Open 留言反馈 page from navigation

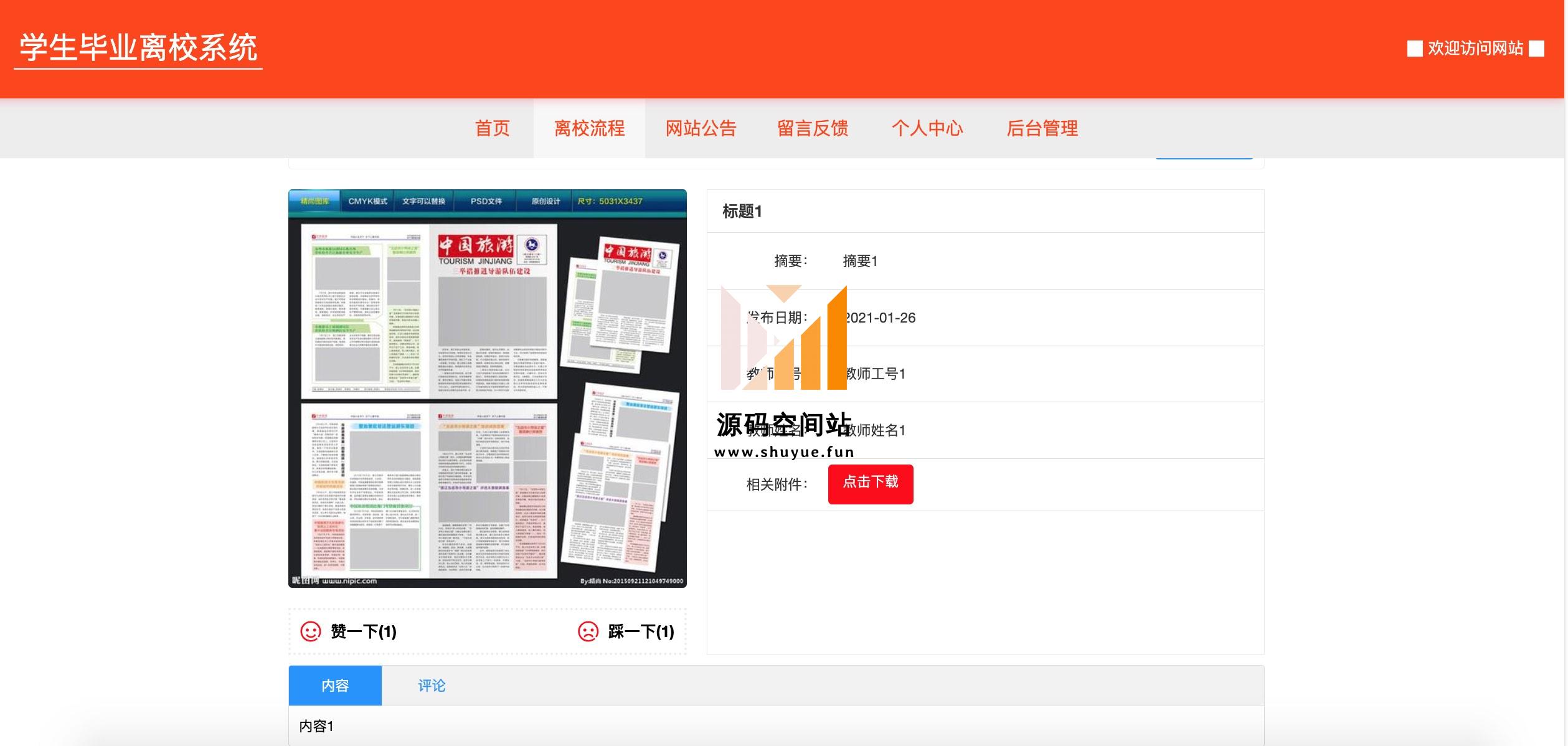coord(813,128)
